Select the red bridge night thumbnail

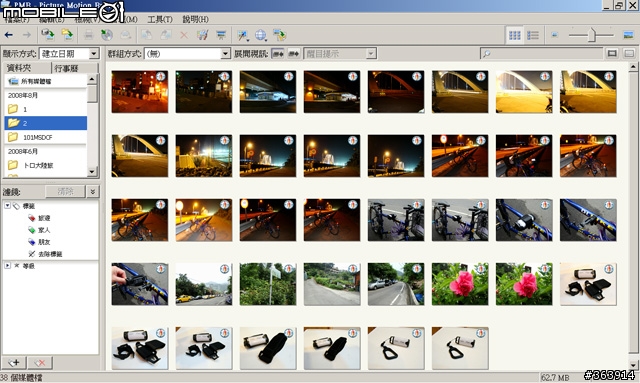coord(396,92)
